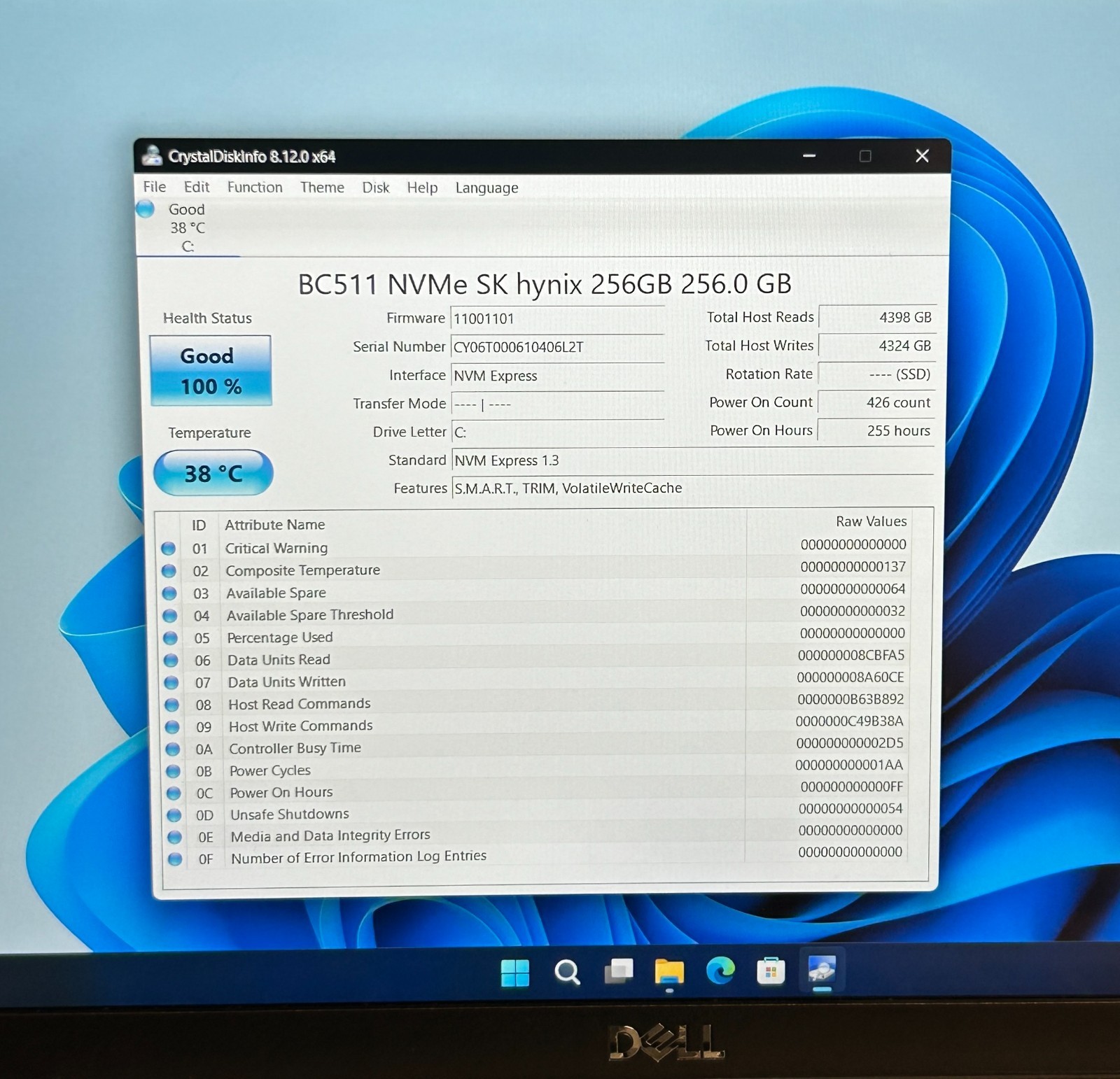Click the Interface field NVM Express
Screen dimensions: 1120x1079
557,376
